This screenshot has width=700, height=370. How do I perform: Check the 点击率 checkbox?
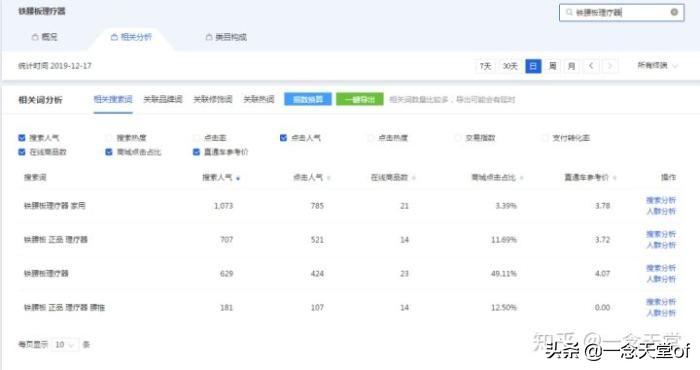point(196,137)
